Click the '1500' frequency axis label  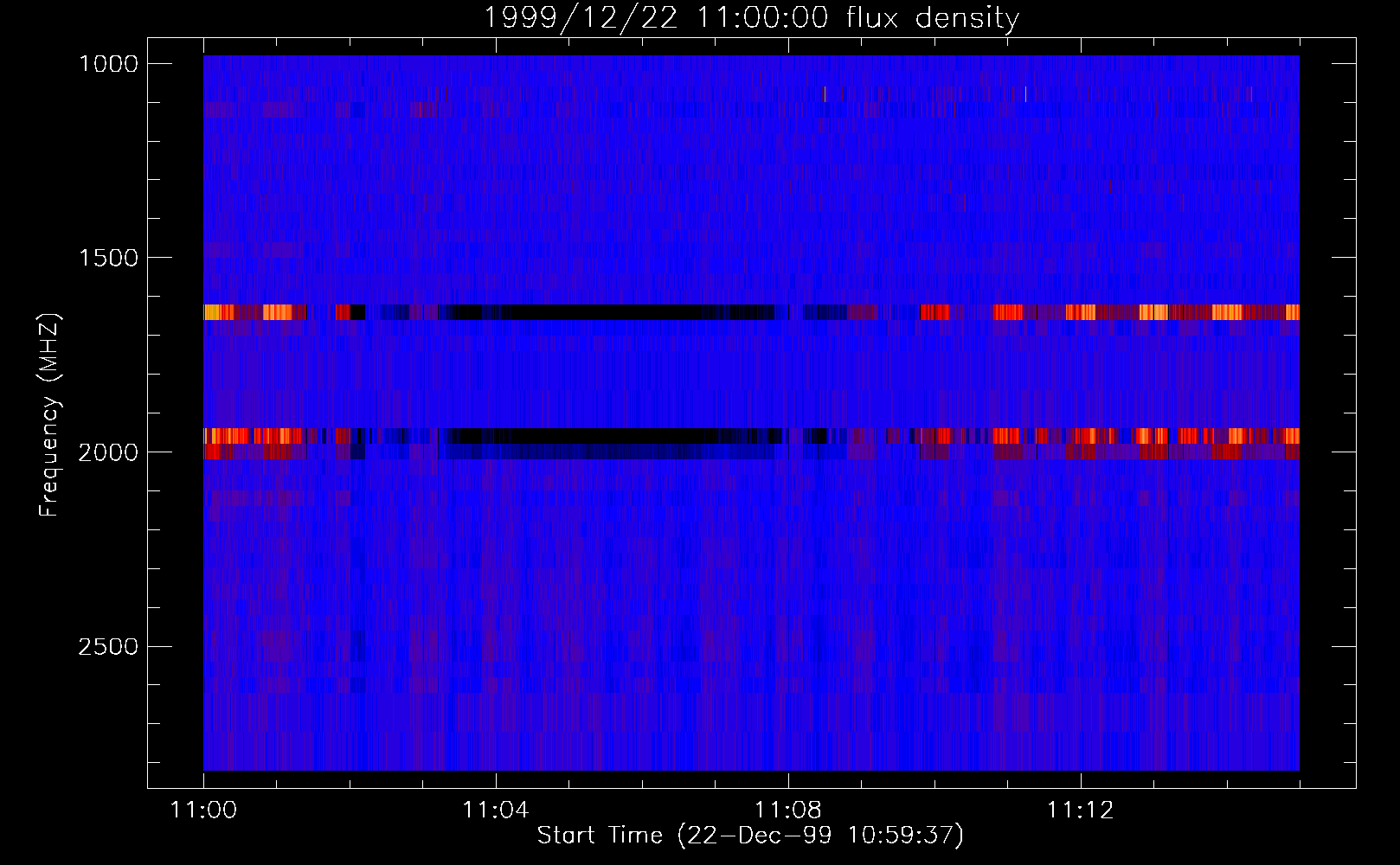(x=108, y=258)
